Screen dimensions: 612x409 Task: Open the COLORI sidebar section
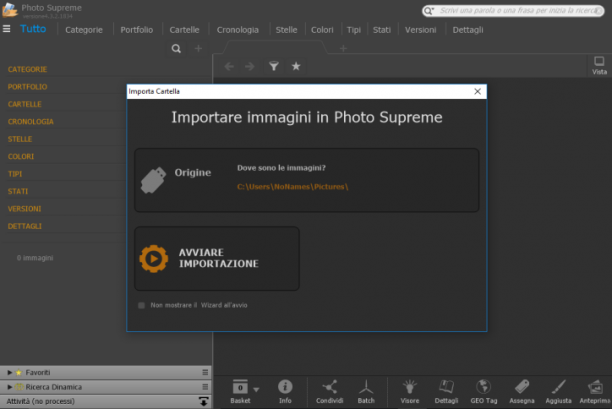(x=21, y=156)
